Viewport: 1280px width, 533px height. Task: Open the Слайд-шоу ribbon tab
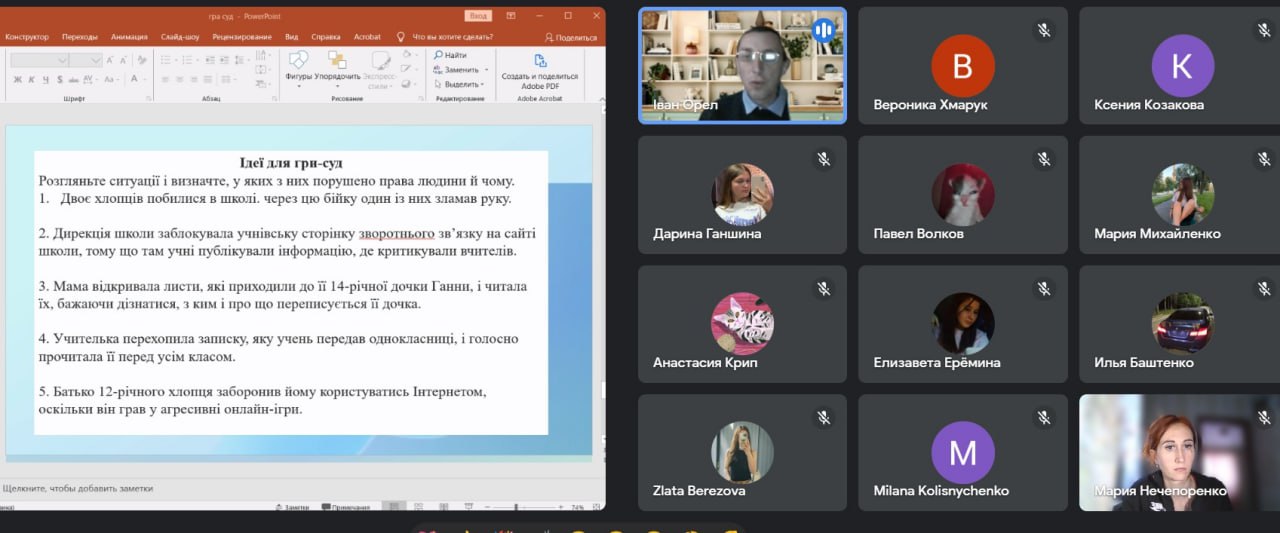point(180,37)
